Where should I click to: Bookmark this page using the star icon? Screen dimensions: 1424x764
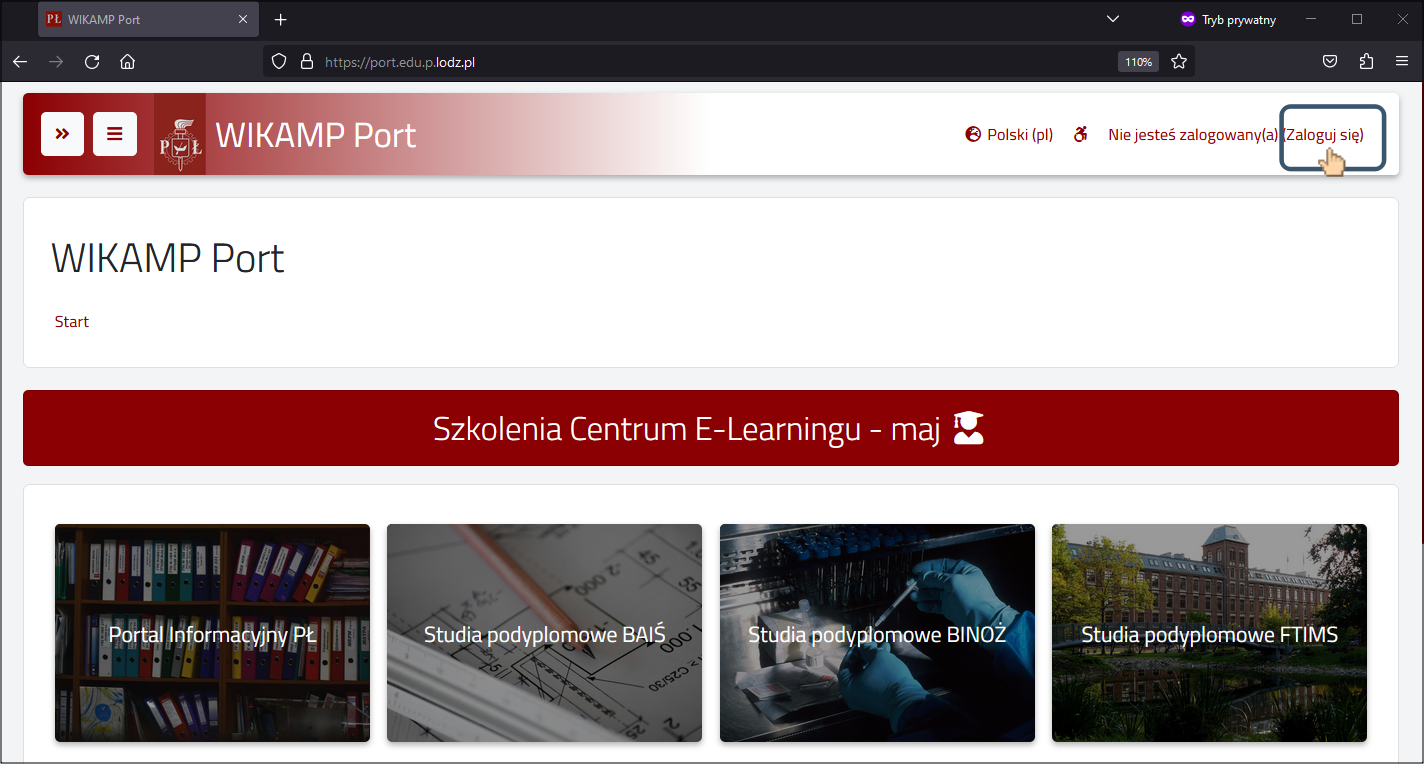[1179, 61]
